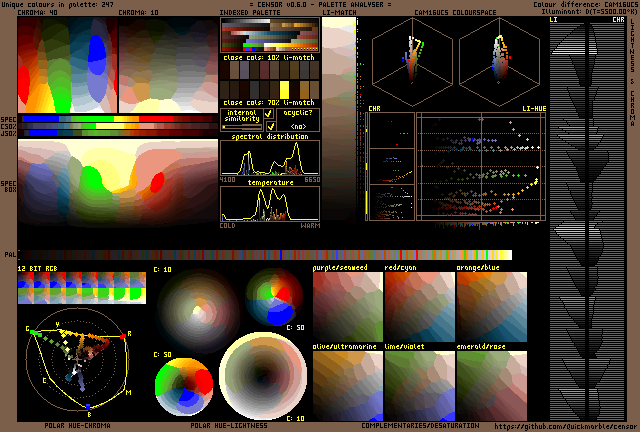Click the upper-right C: 50 hue circle
The height and width of the screenshot is (432, 640).
(274, 297)
